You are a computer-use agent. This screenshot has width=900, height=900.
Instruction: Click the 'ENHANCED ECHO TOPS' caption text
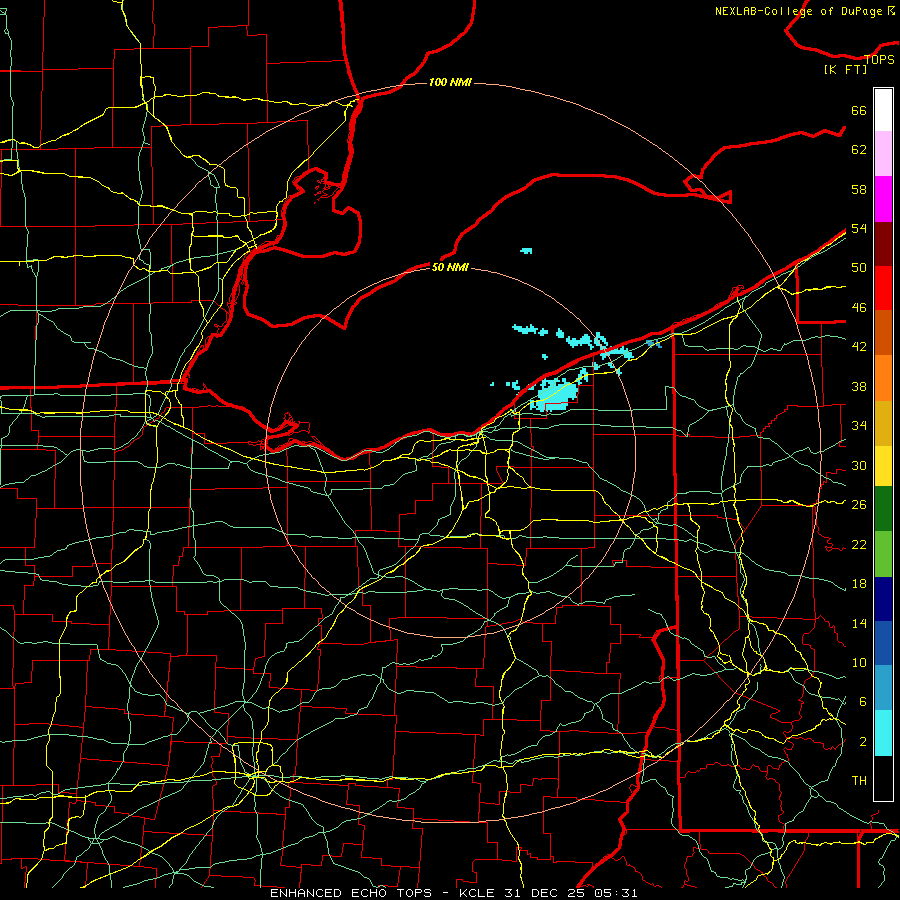click(351, 893)
